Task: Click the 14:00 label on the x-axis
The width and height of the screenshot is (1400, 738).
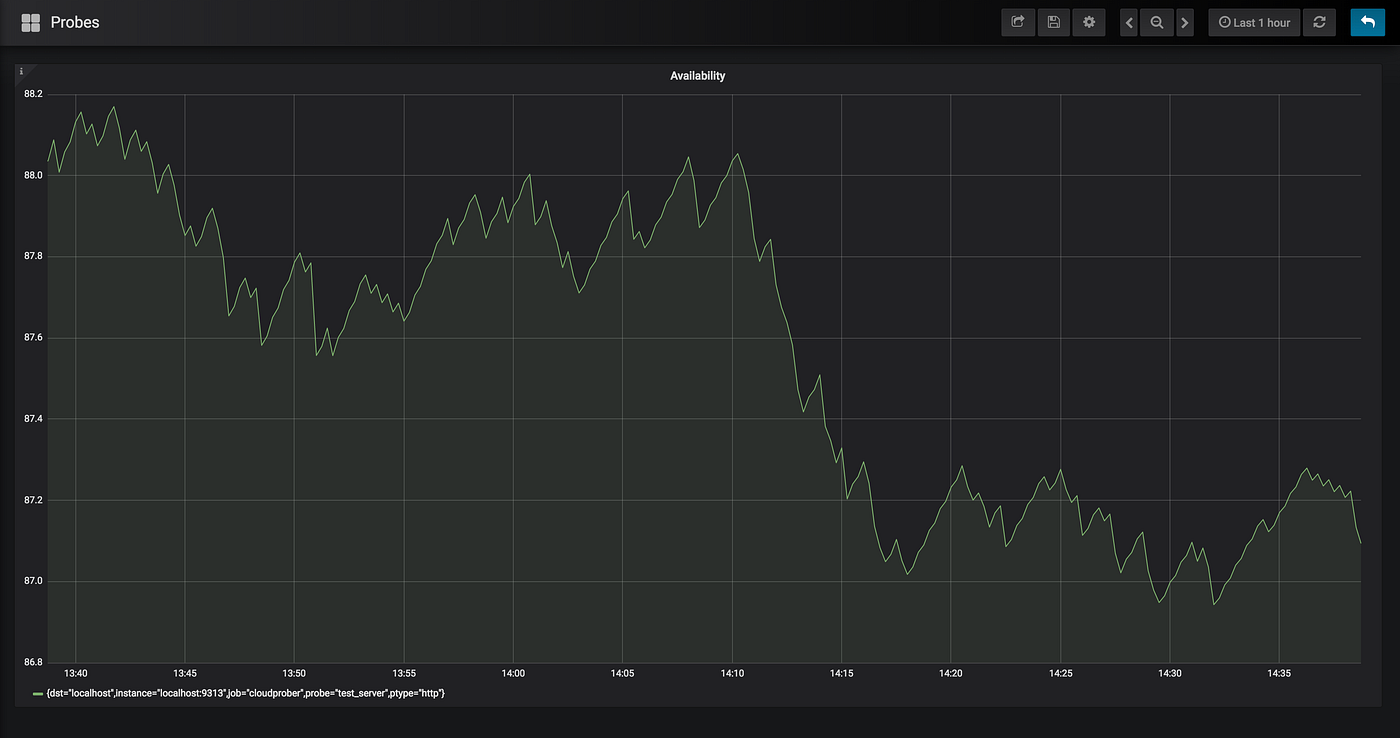Action: [x=512, y=673]
